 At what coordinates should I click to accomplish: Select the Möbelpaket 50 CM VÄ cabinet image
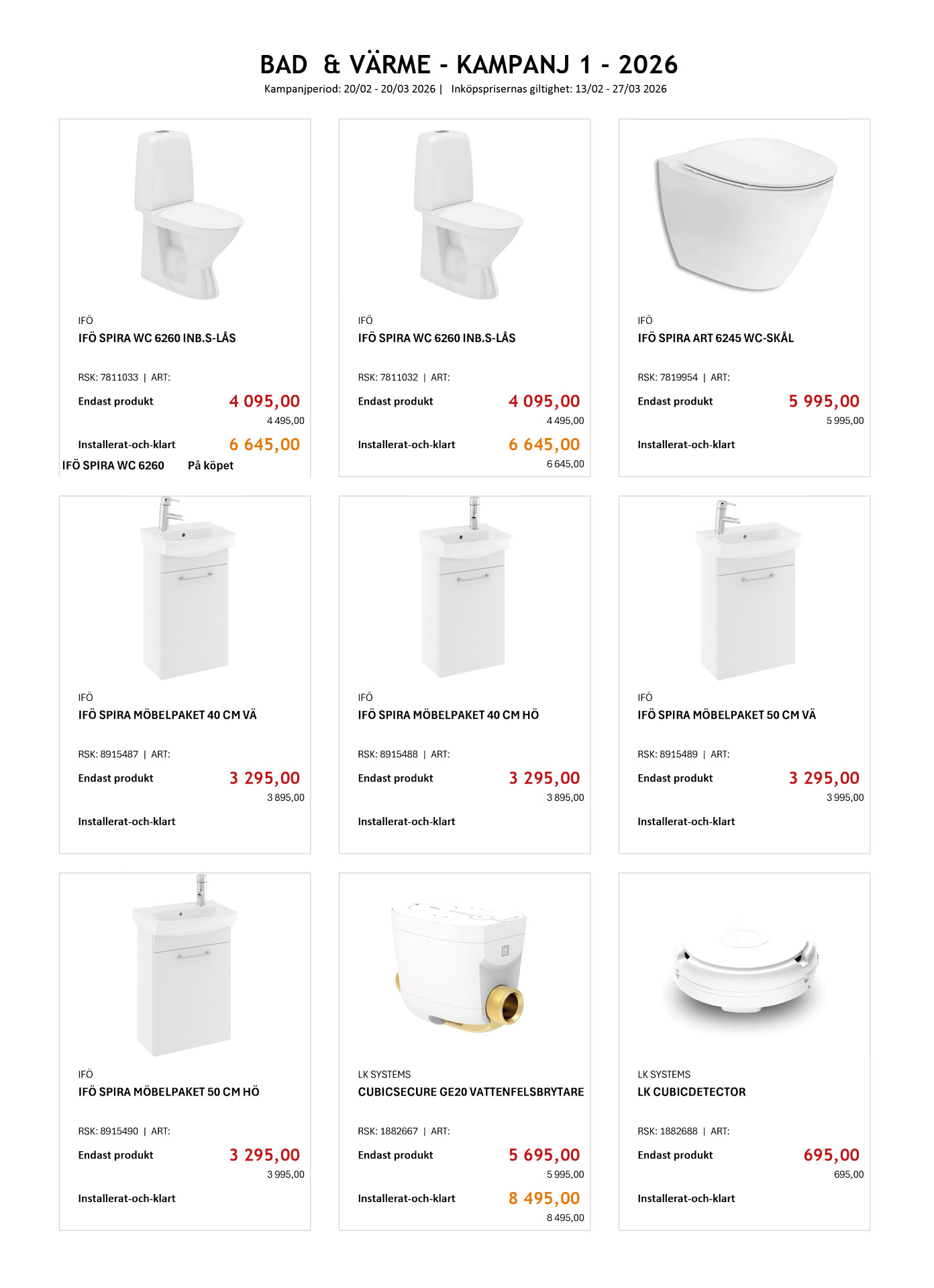[x=747, y=590]
